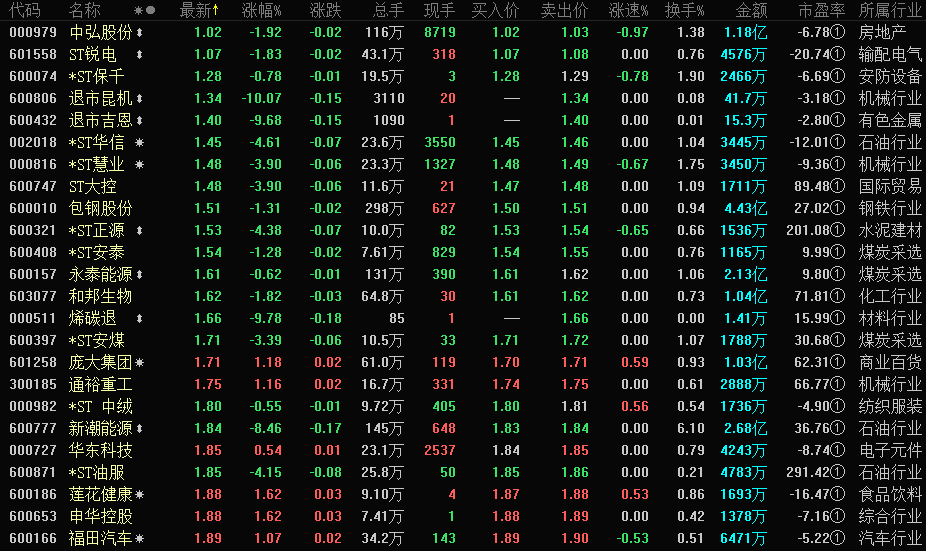The height and width of the screenshot is (551, 926).
Task: Click the circled 1 icon next to 291.42
Action: coord(838,472)
